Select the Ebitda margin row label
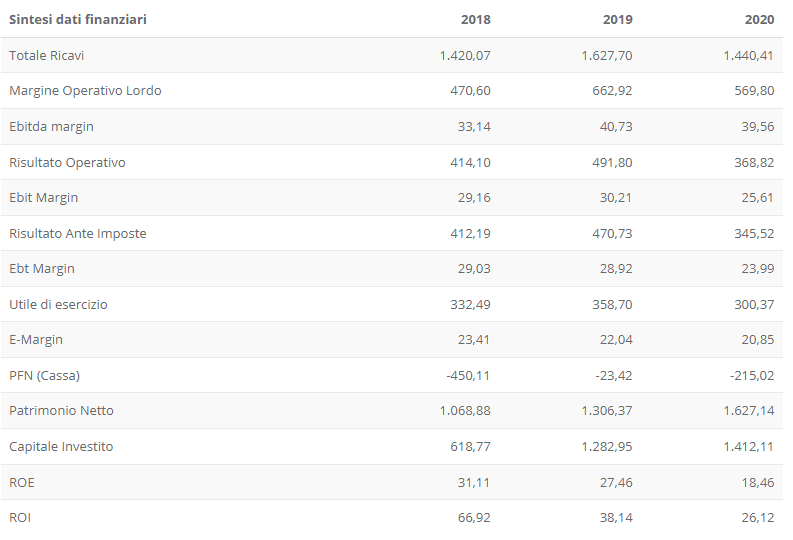Screen dimensions: 793x540 (52, 127)
